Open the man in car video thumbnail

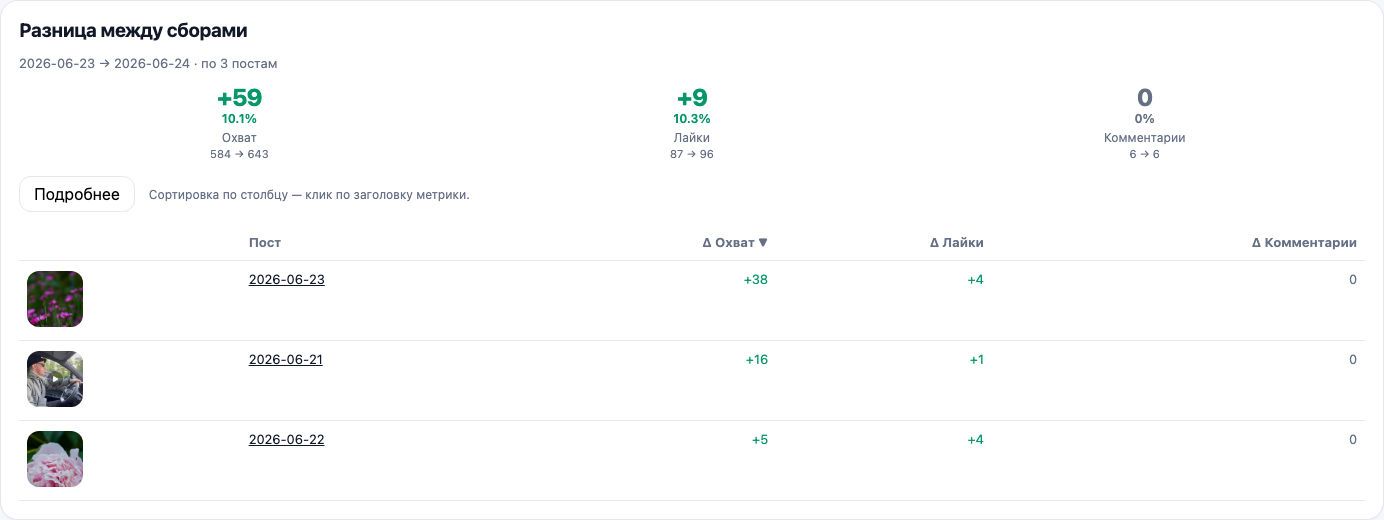click(x=55, y=379)
